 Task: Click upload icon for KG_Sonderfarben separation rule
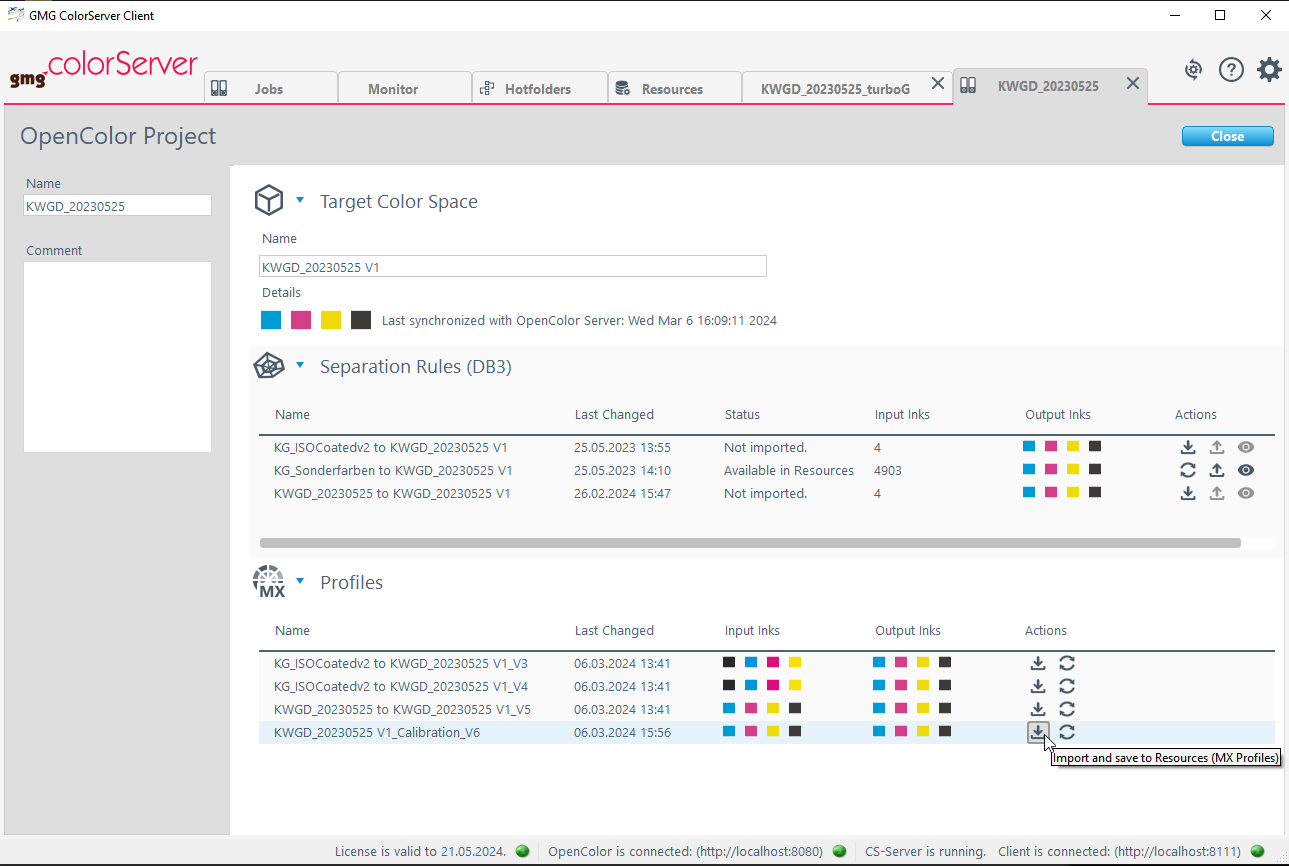pyautogui.click(x=1217, y=470)
